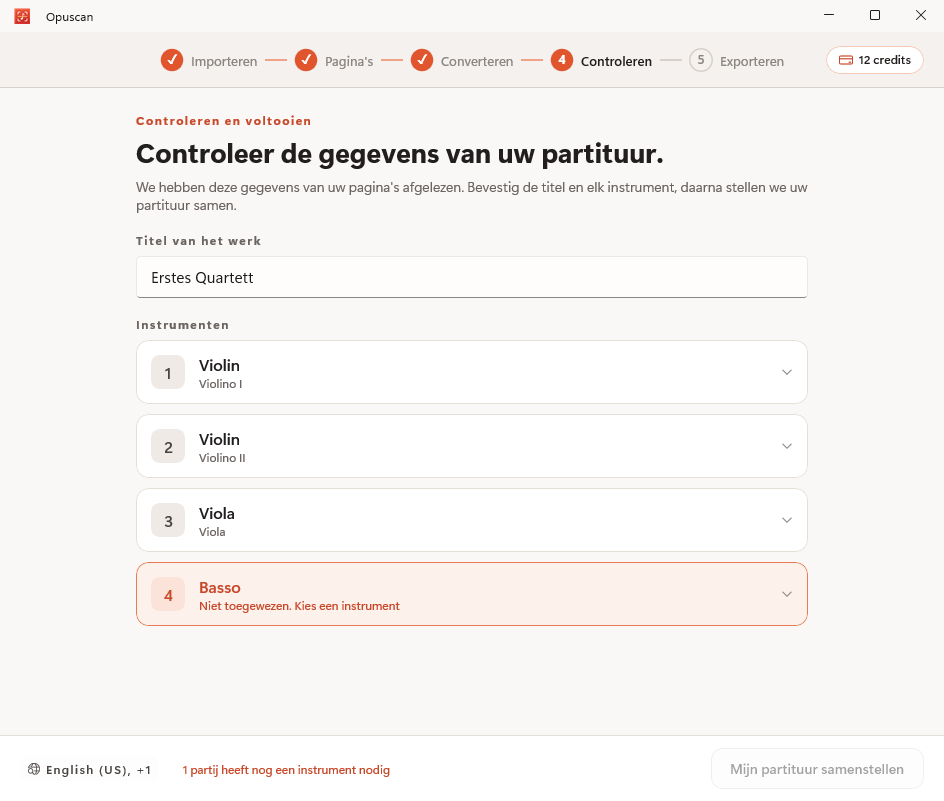Viewport: 944px width, 801px height.
Task: Click number badge 1 of Violino I
Action: coord(168,372)
